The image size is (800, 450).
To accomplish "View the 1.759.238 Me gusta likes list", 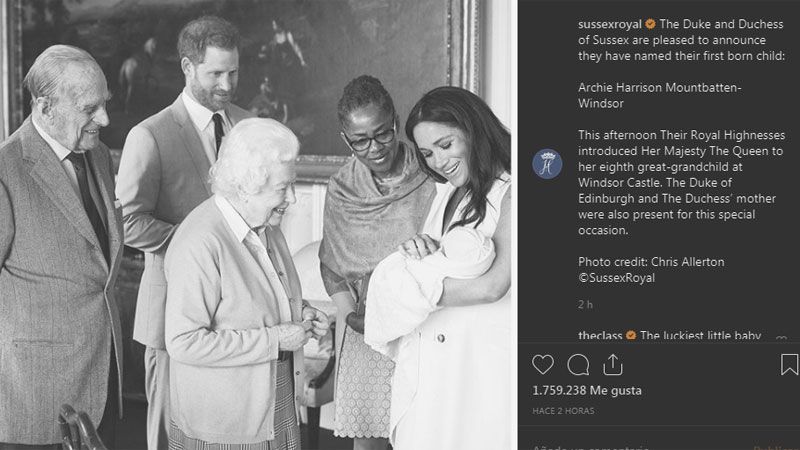I will pos(587,390).
